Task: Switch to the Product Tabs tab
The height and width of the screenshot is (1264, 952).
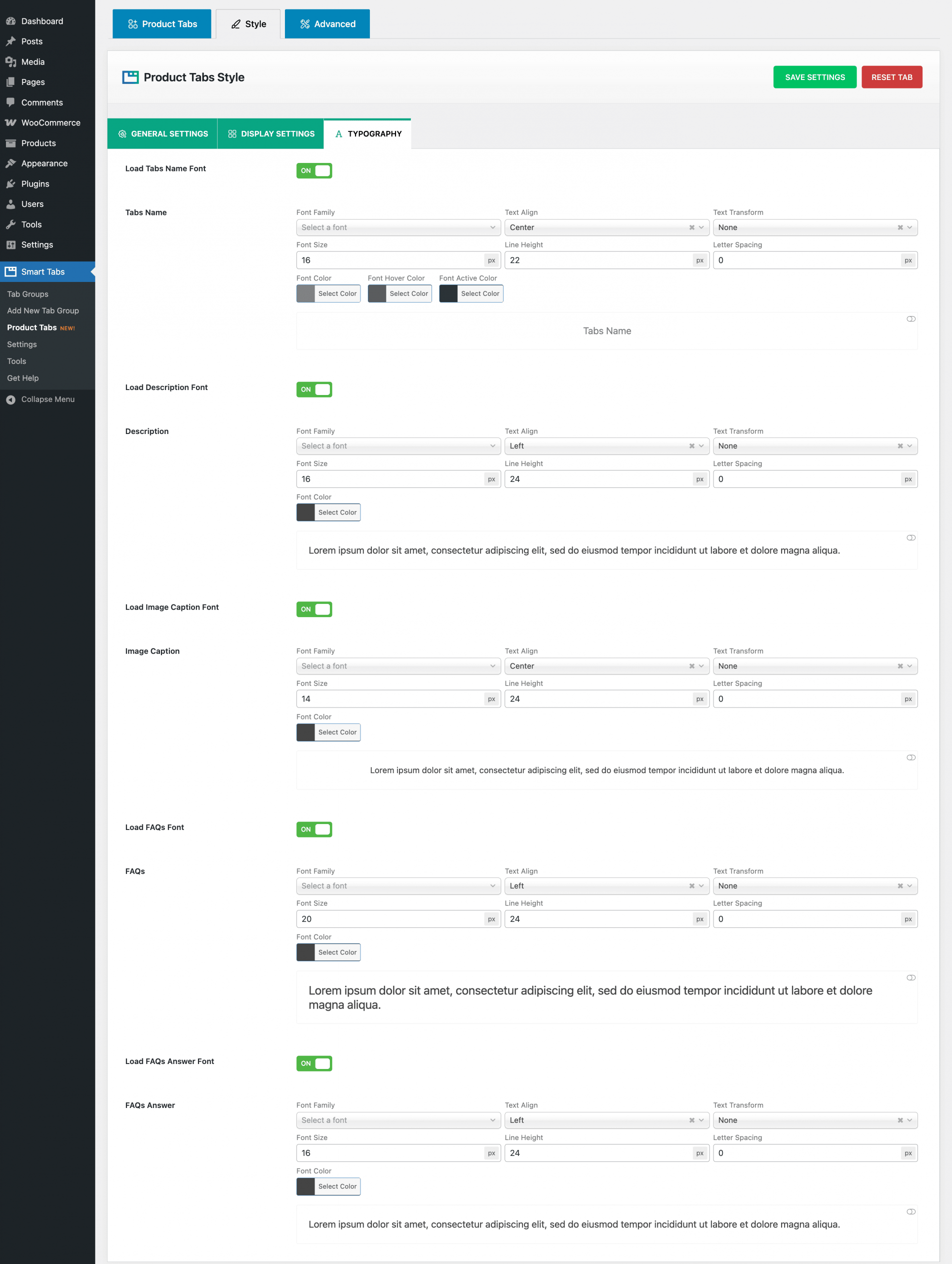Action: [x=162, y=24]
